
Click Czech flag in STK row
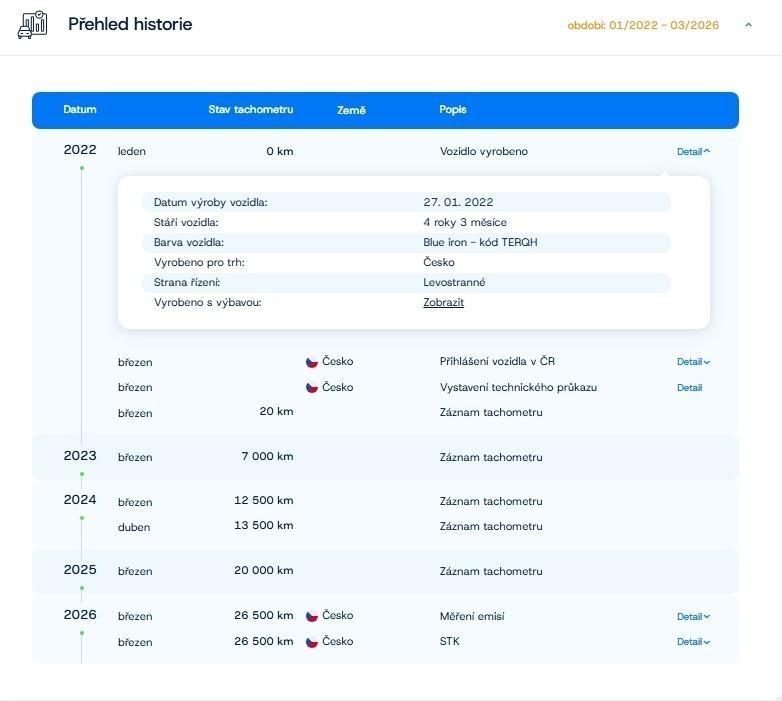pyautogui.click(x=312, y=642)
